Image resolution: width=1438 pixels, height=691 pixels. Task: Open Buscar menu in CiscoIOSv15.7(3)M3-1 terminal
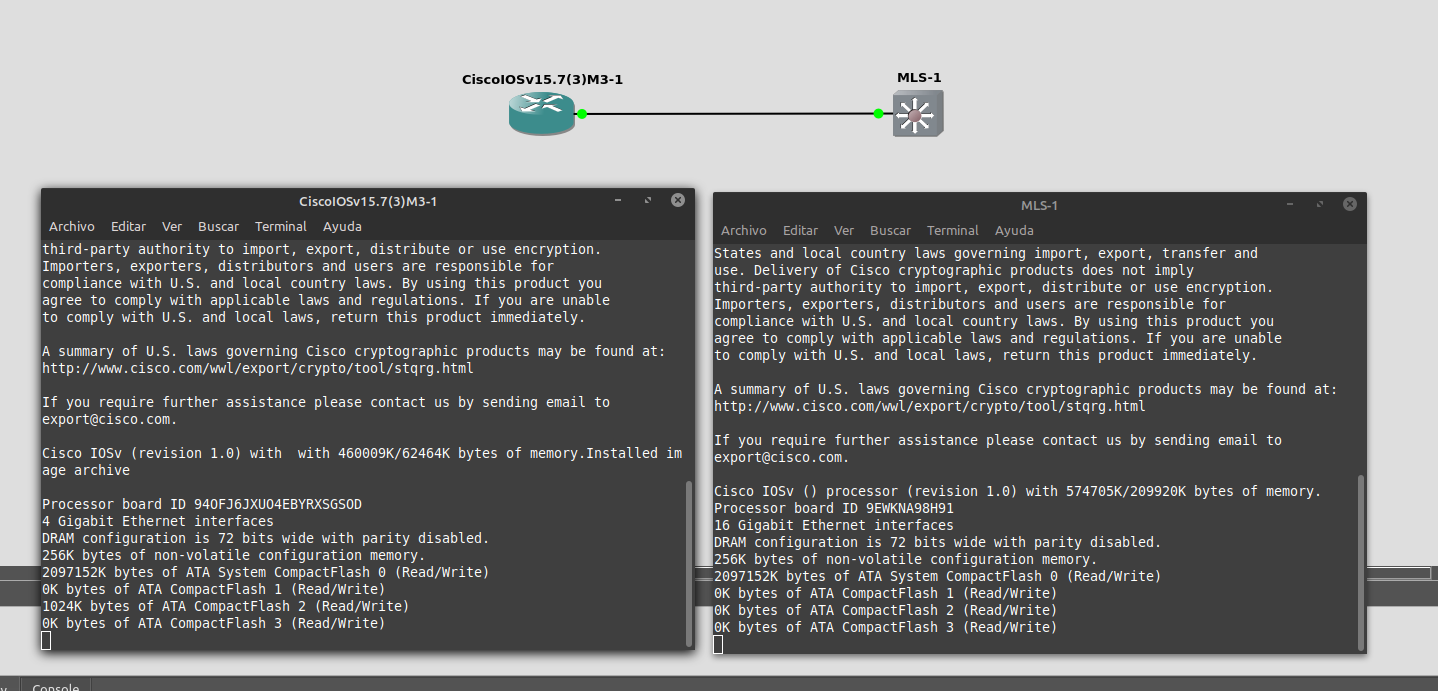click(218, 227)
